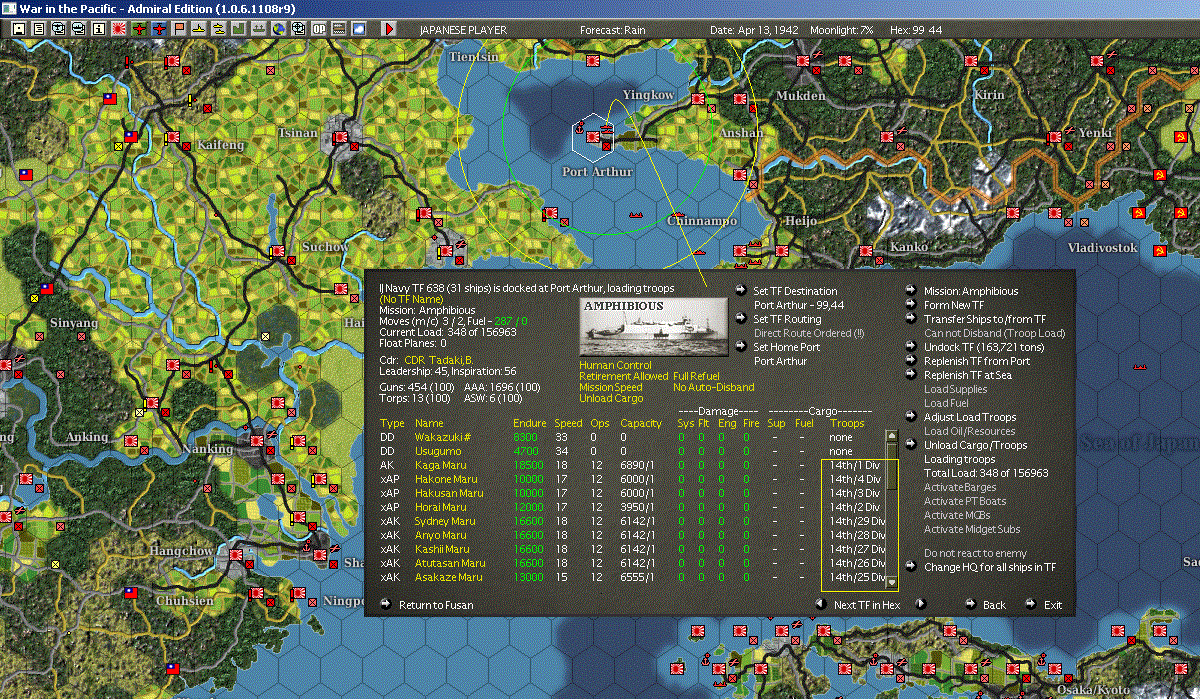Click the blue cloud weather toolbar icon
This screenshot has width=1200, height=699.
pos(359,29)
